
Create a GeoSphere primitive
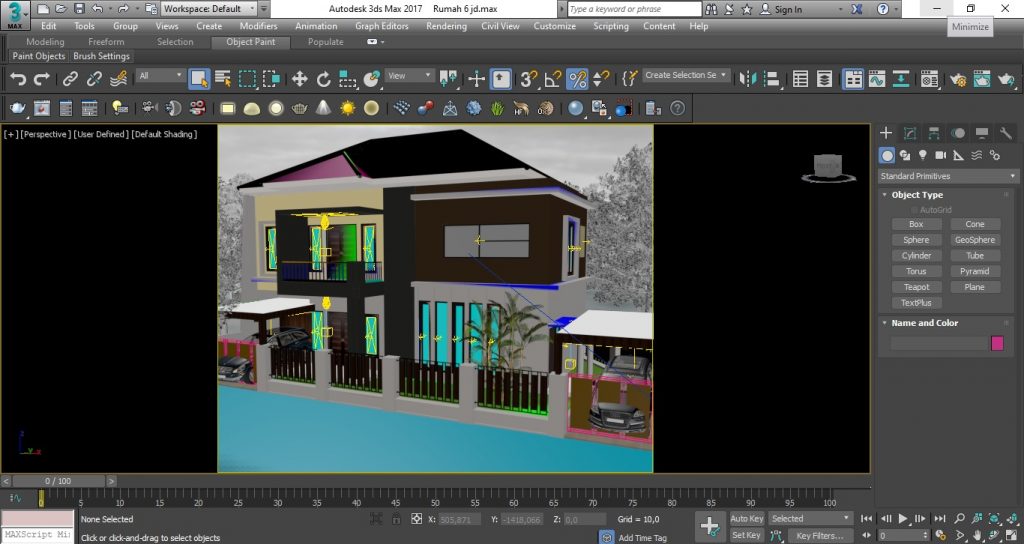tap(974, 240)
